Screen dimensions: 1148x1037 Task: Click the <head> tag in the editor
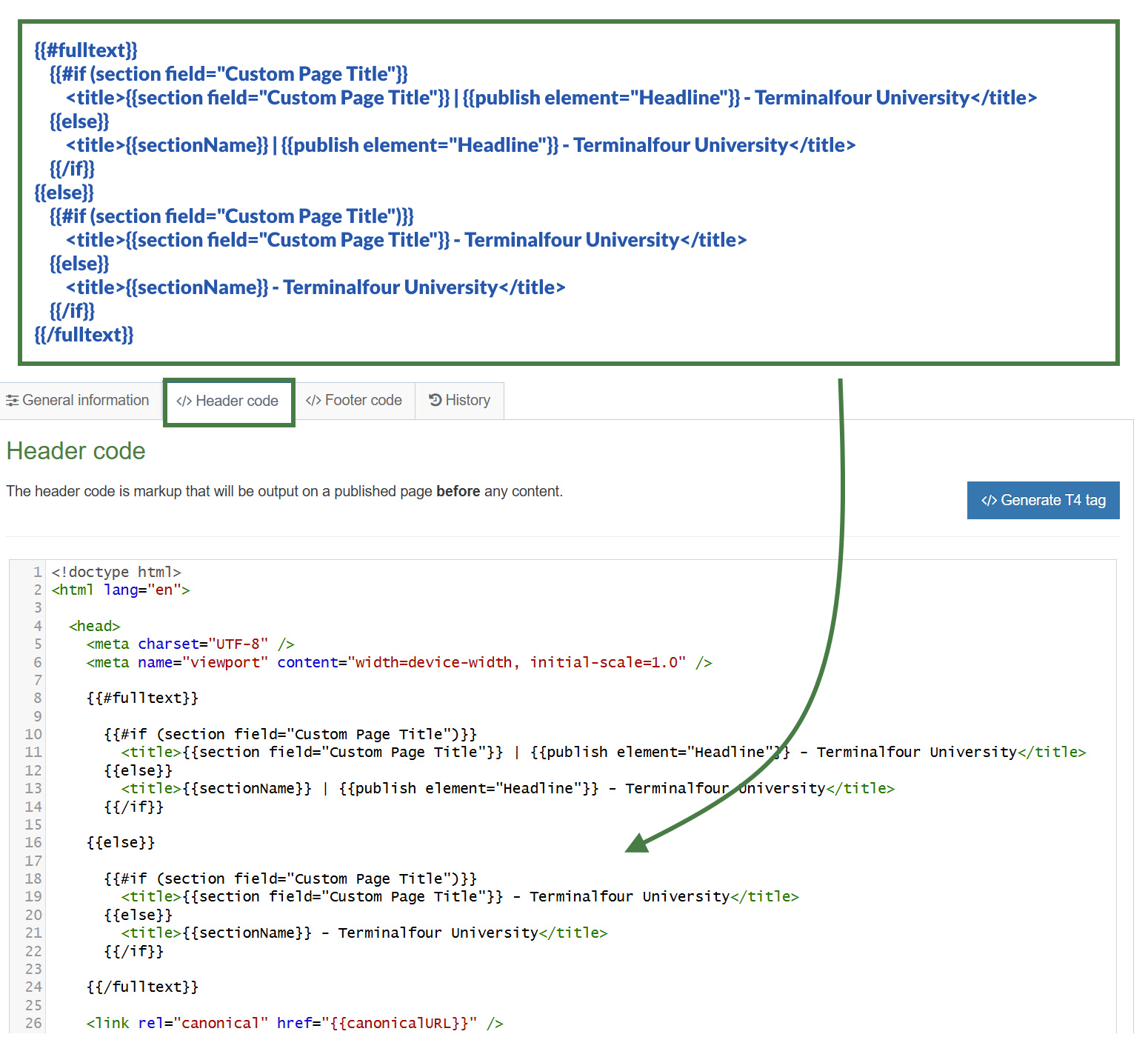pos(94,626)
